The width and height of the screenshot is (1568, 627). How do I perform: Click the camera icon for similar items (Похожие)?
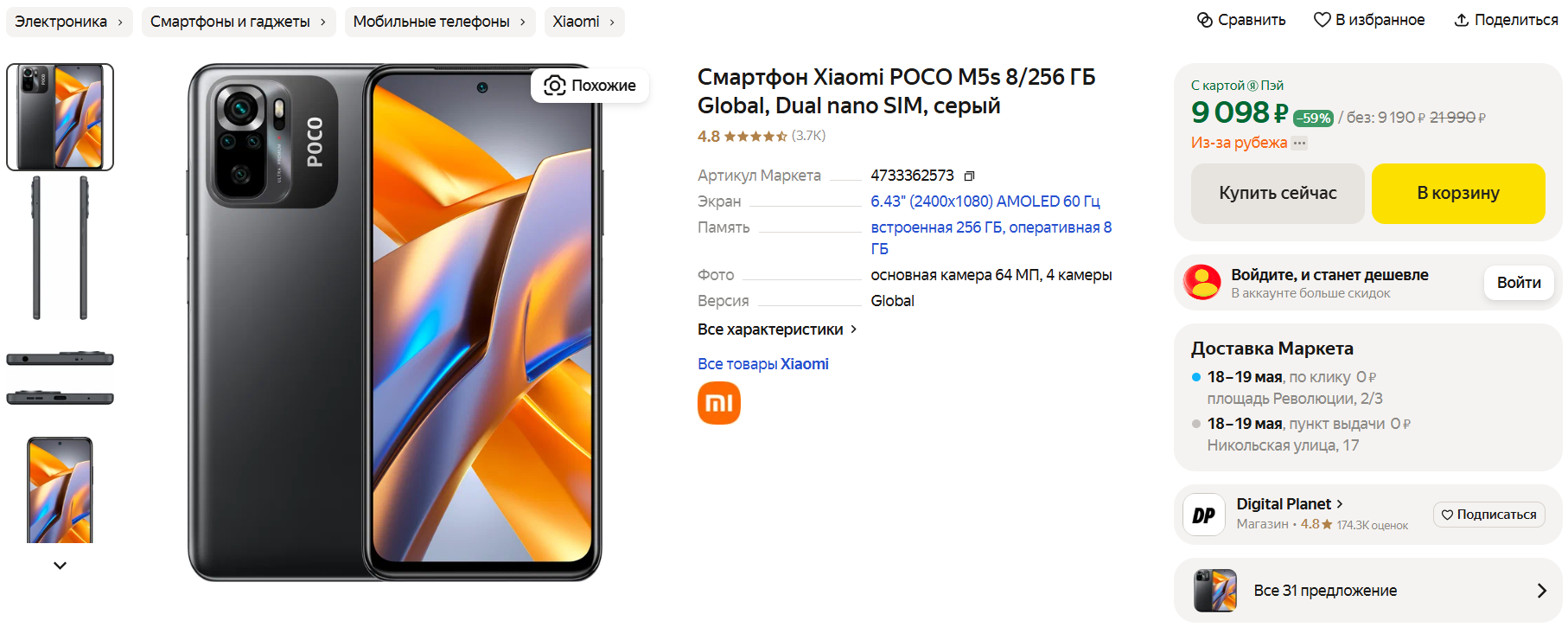click(x=555, y=86)
